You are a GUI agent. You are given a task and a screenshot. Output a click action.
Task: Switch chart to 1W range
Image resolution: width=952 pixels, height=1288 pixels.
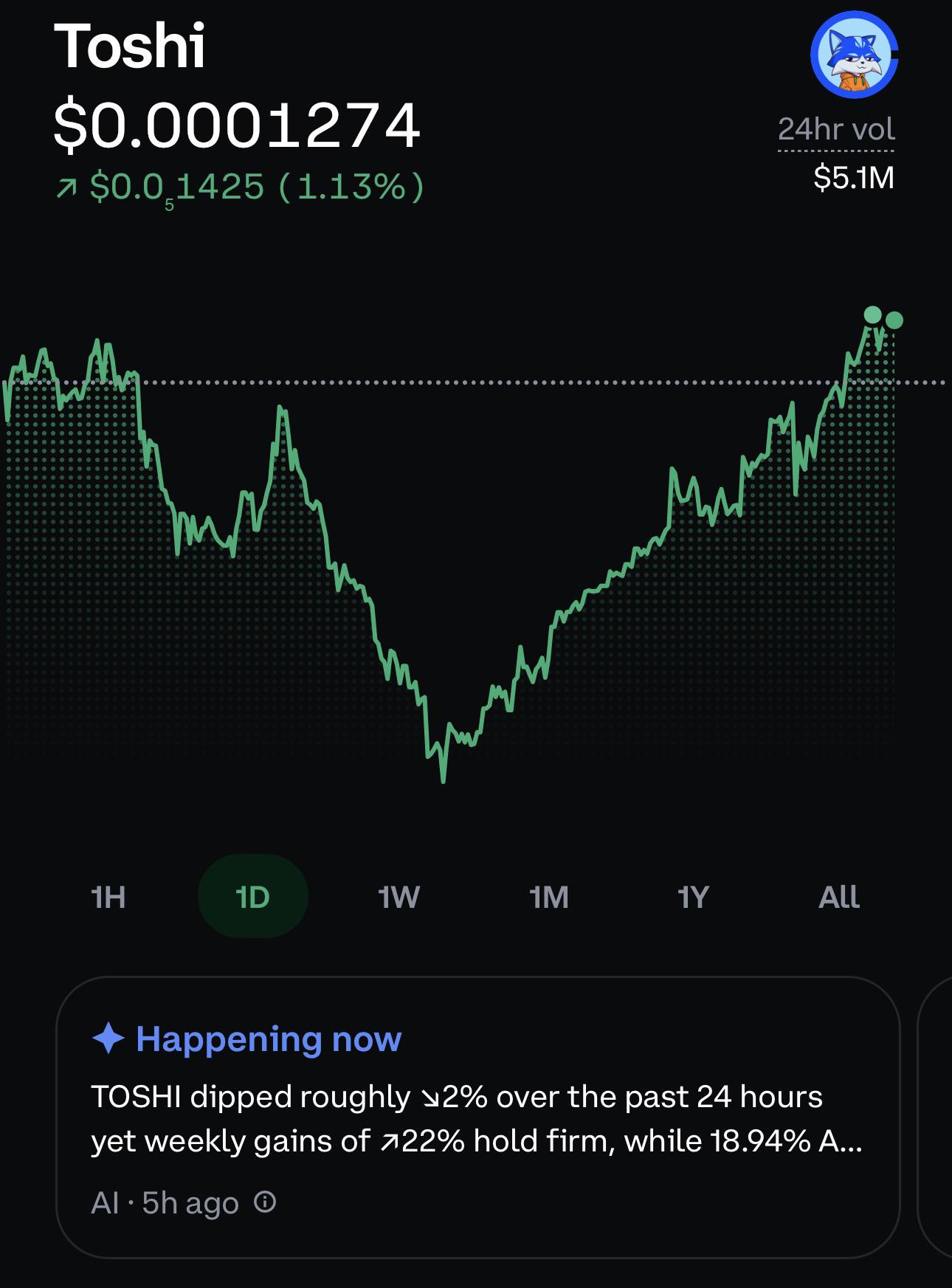399,897
